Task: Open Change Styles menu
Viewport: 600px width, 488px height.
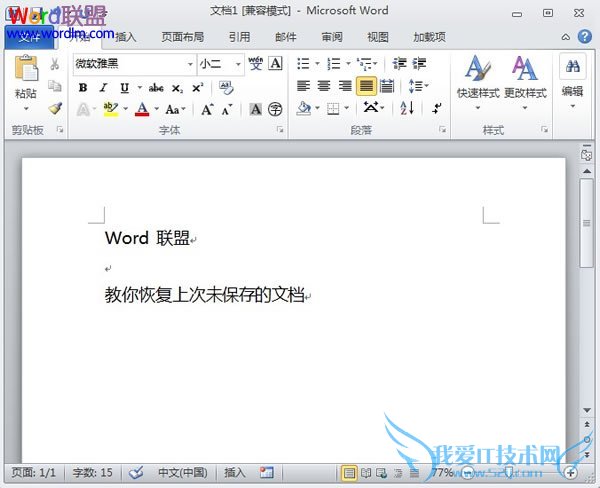Action: coord(525,82)
